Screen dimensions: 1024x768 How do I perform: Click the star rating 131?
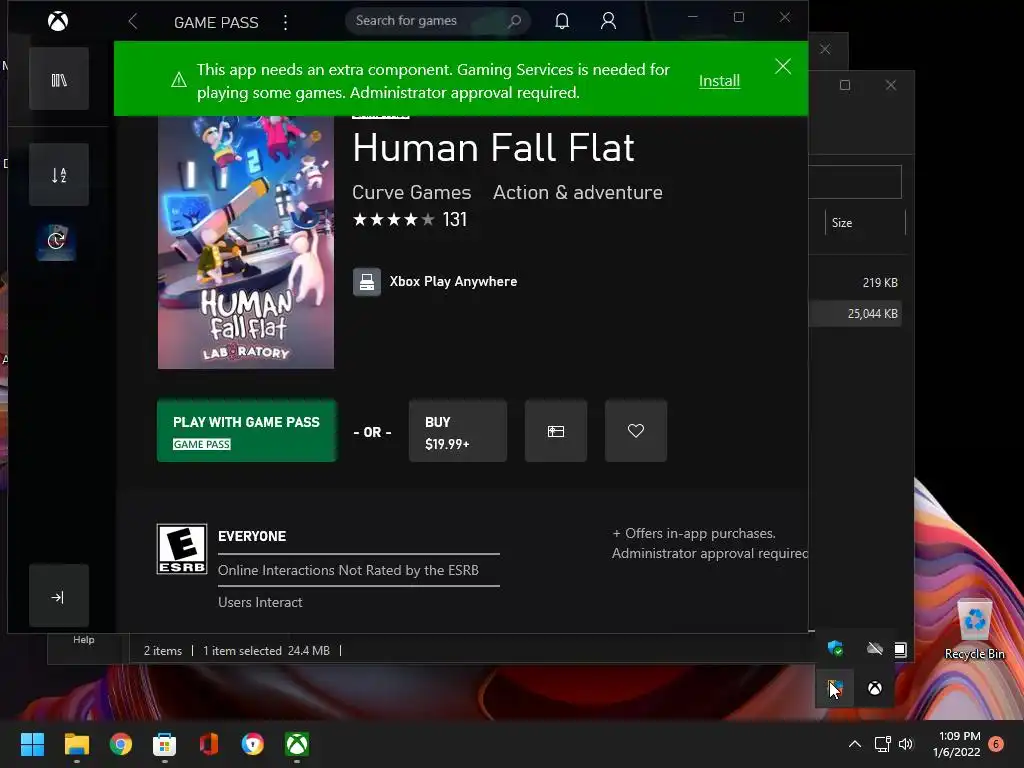point(409,219)
